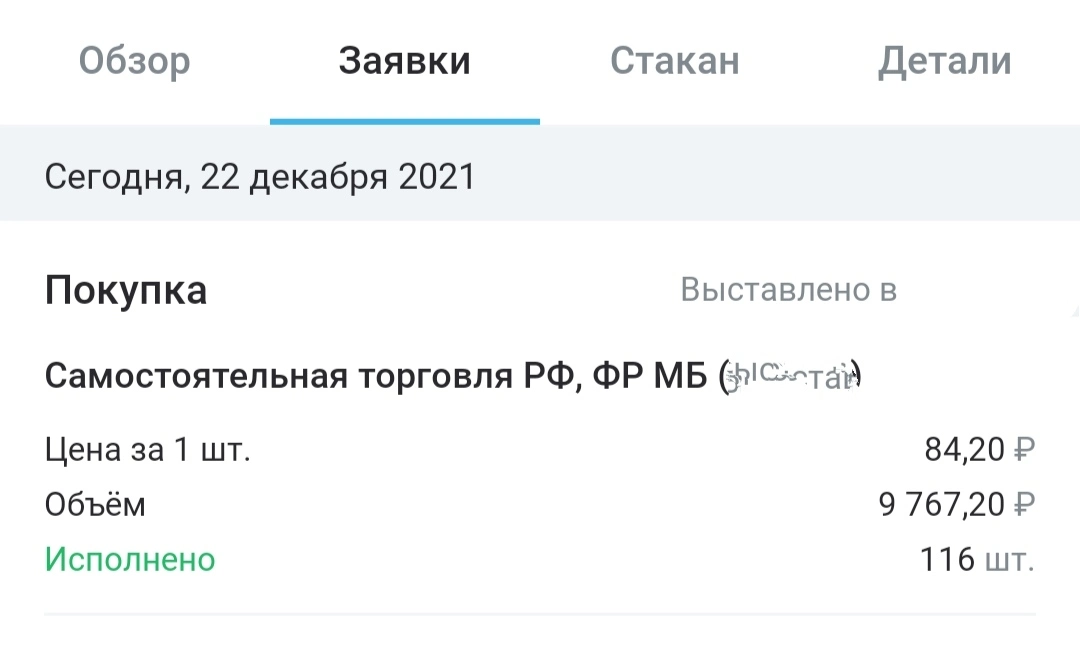This screenshot has width=1080, height=666.
Task: Go to the Детали tab
Action: coord(944,62)
